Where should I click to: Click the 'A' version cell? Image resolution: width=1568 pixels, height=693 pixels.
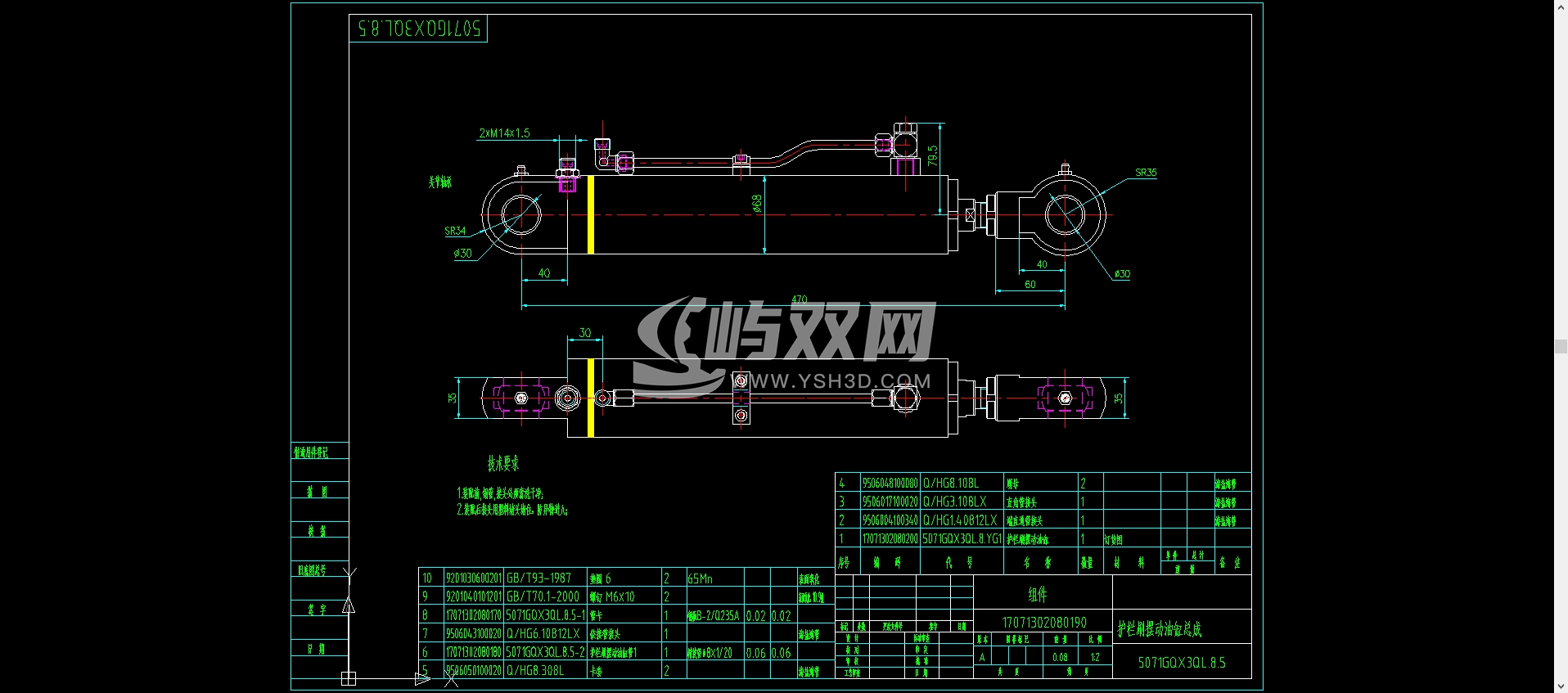point(982,657)
